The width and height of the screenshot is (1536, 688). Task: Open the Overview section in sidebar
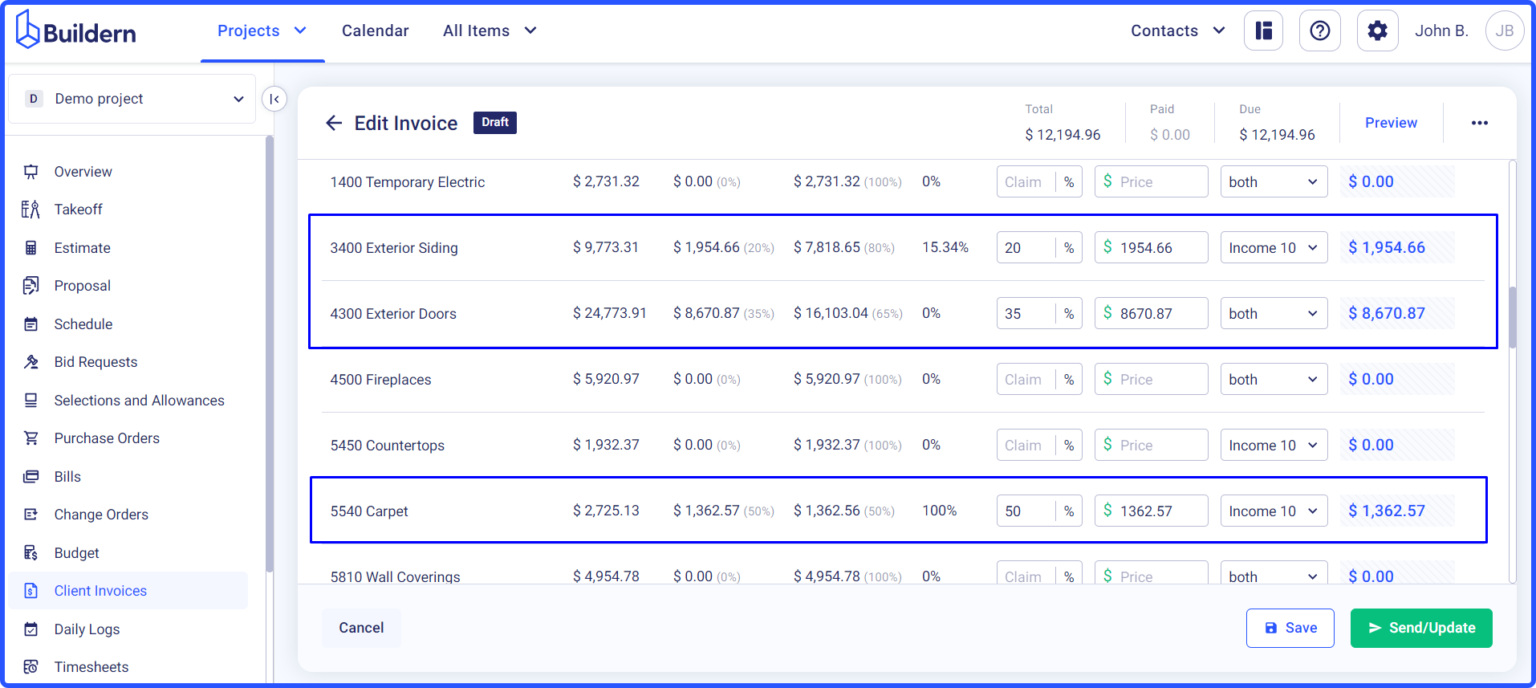81,171
